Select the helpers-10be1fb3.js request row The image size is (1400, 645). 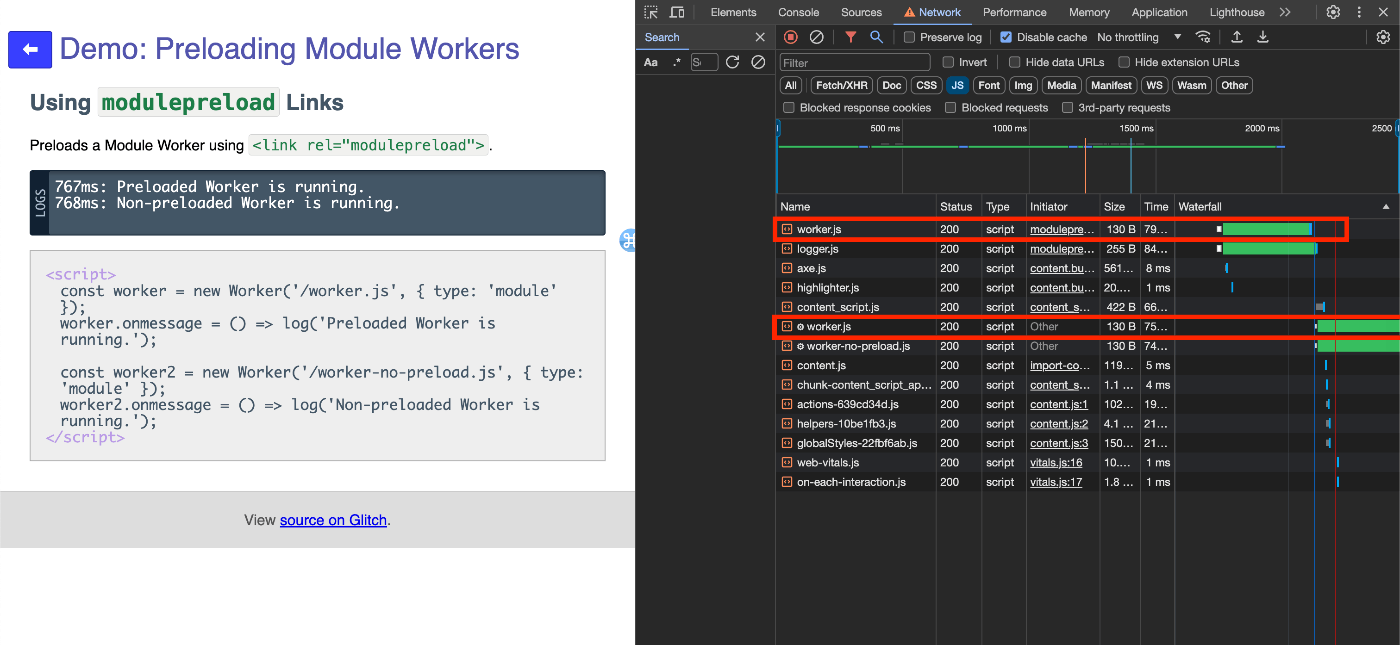(x=1087, y=424)
